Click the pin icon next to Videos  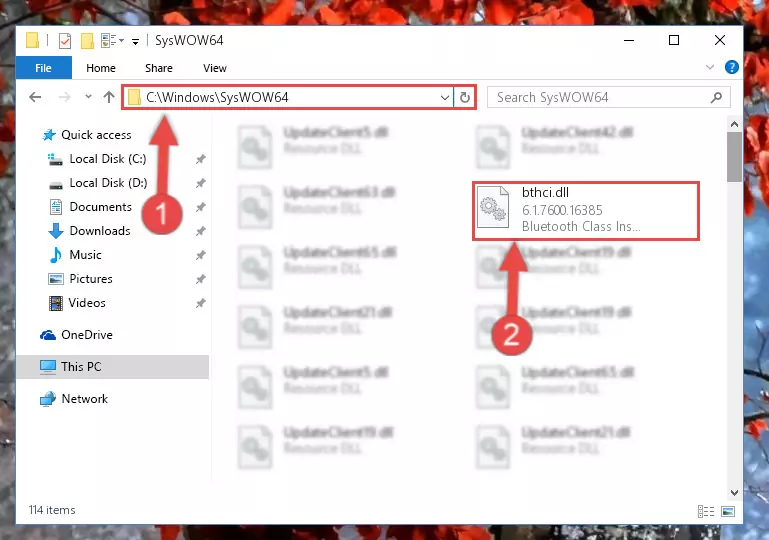[x=200, y=304]
